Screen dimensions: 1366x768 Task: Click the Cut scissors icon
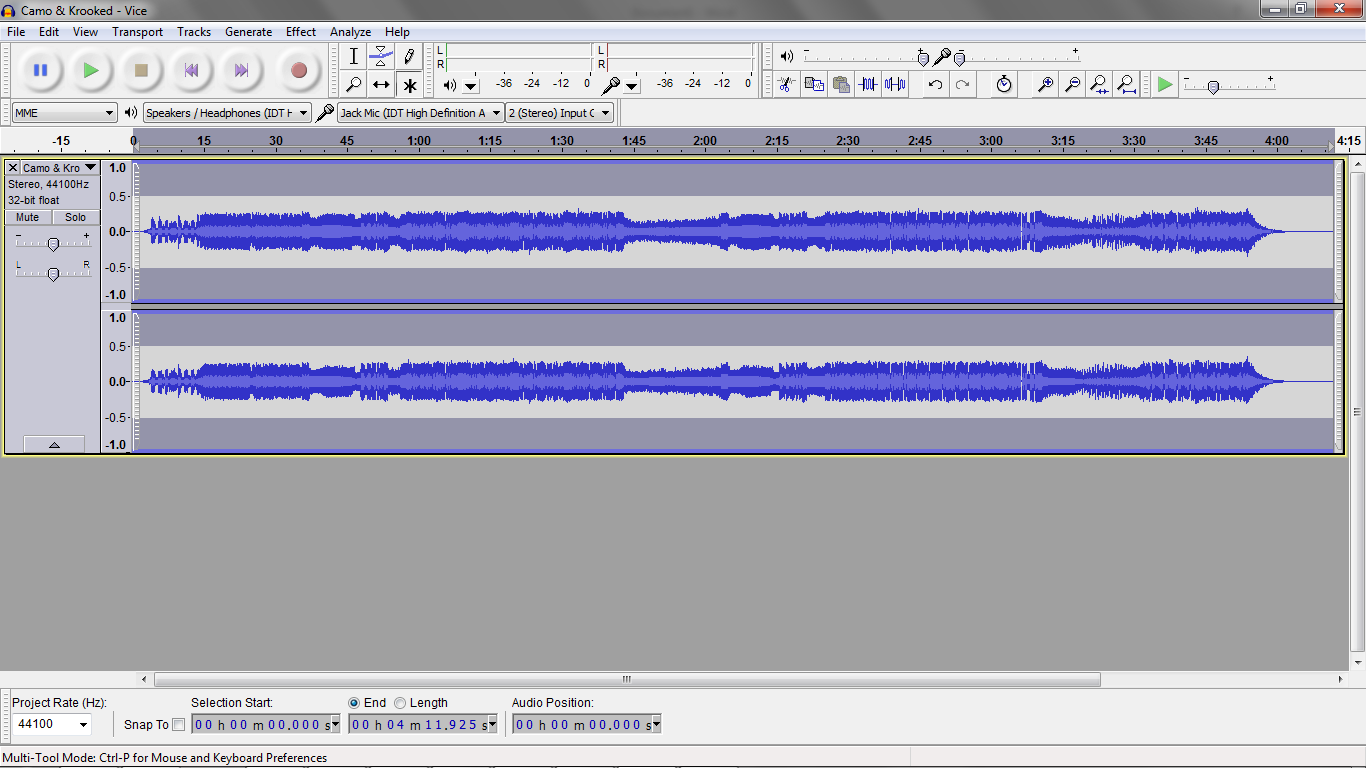tap(786, 84)
